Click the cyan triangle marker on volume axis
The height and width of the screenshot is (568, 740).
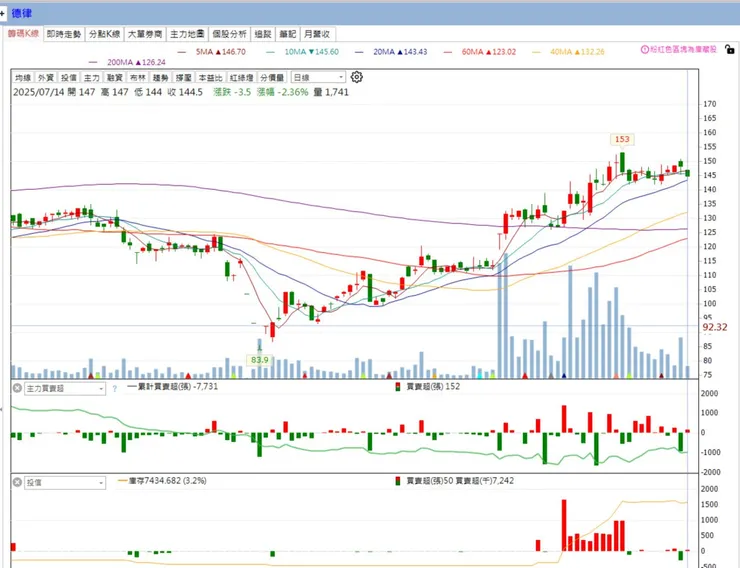479,376
